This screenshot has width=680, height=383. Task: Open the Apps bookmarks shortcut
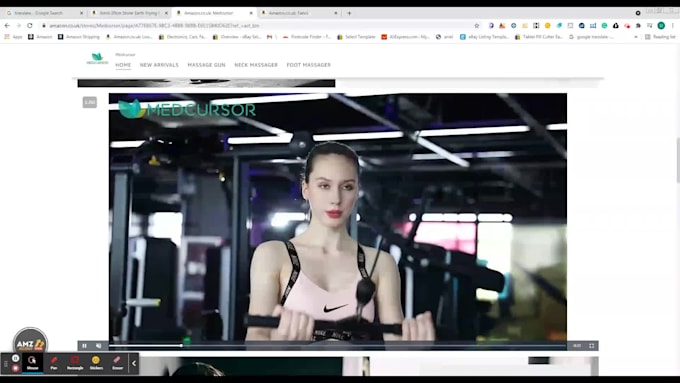13,37
